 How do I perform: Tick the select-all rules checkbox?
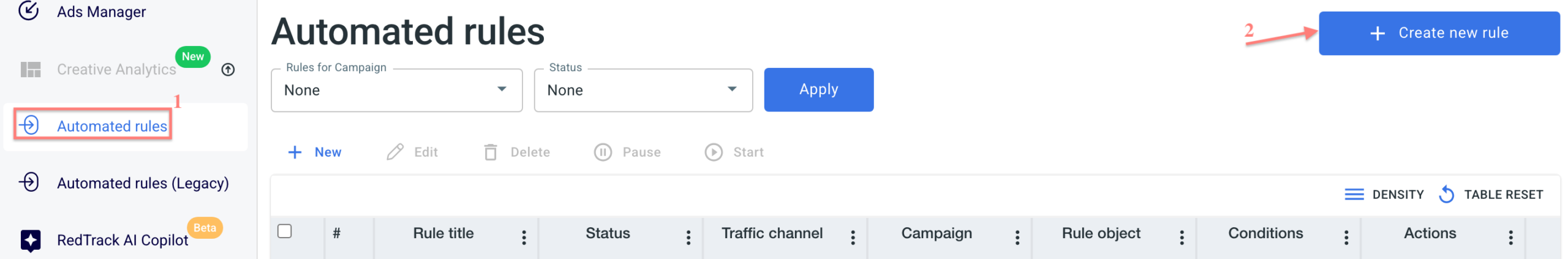[x=284, y=231]
